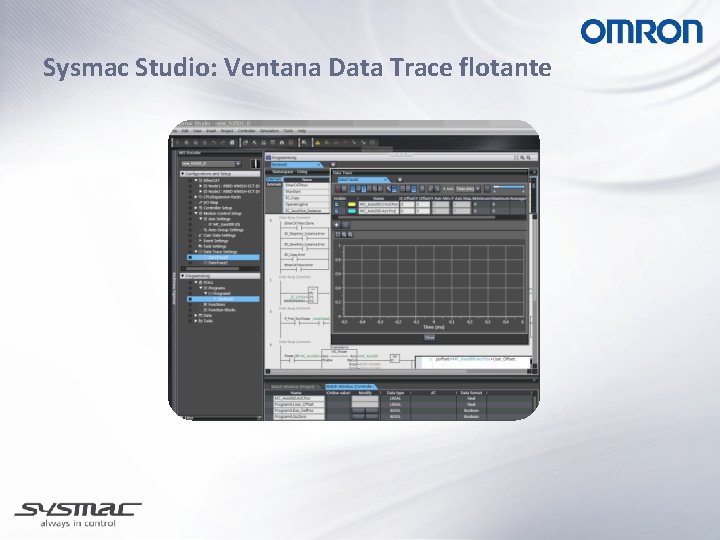Image resolution: width=720 pixels, height=540 pixels.
Task: Select Cam Data Settings tree item
Action: pos(219,236)
